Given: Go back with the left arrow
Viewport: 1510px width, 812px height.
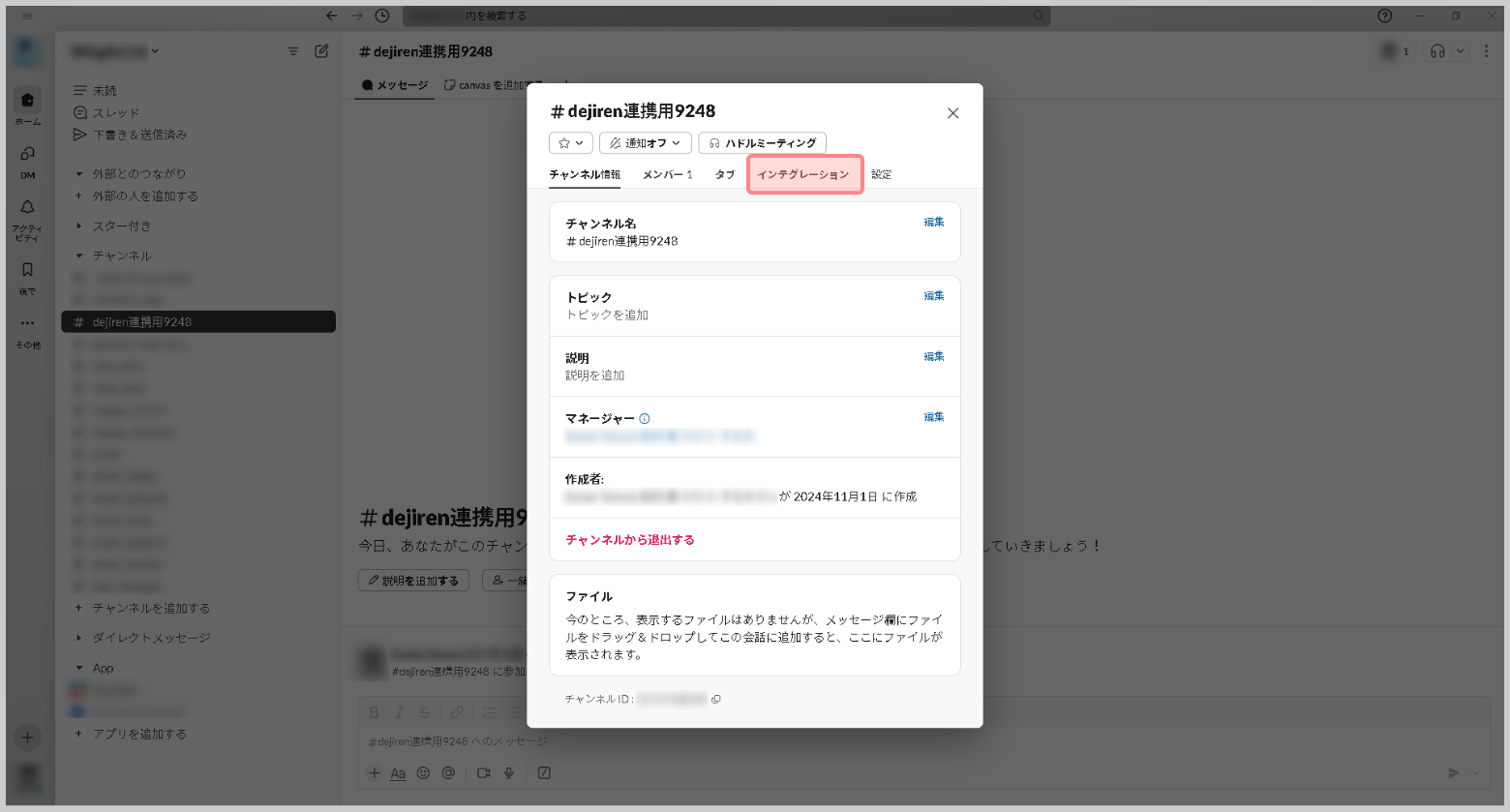Looking at the screenshot, I should pos(332,15).
